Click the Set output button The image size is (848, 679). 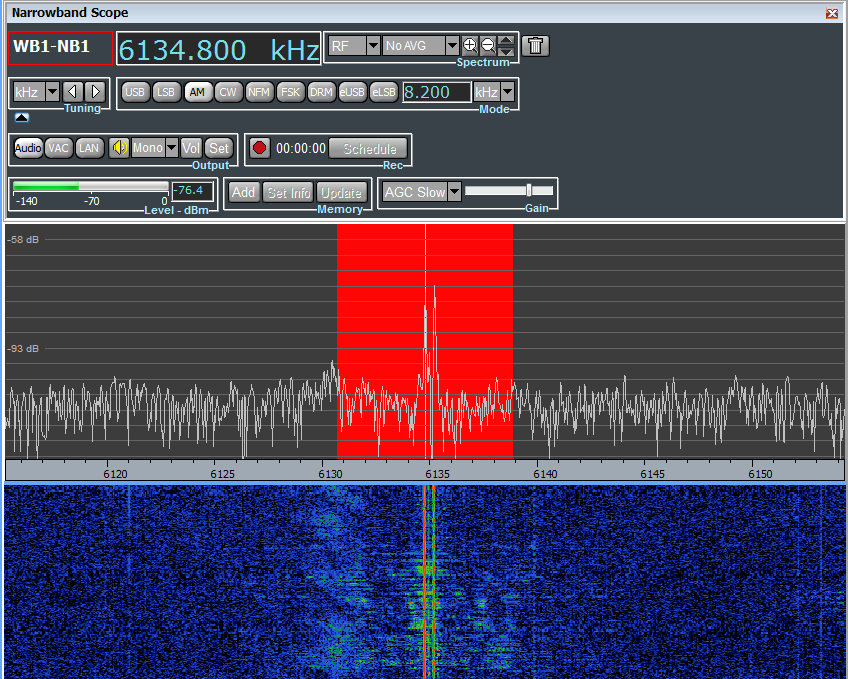(219, 148)
